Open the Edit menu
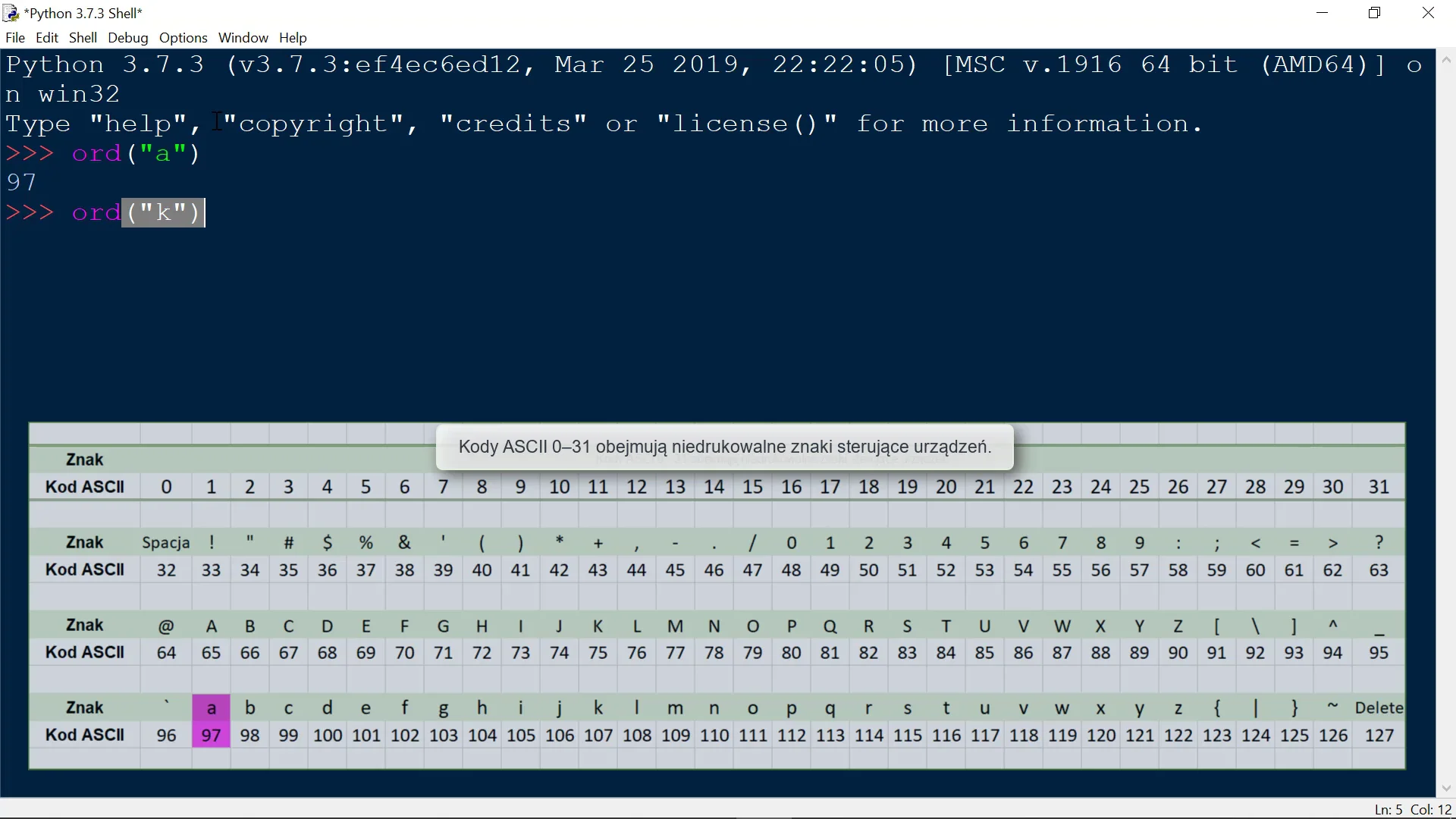This screenshot has height=819, width=1456. [46, 38]
